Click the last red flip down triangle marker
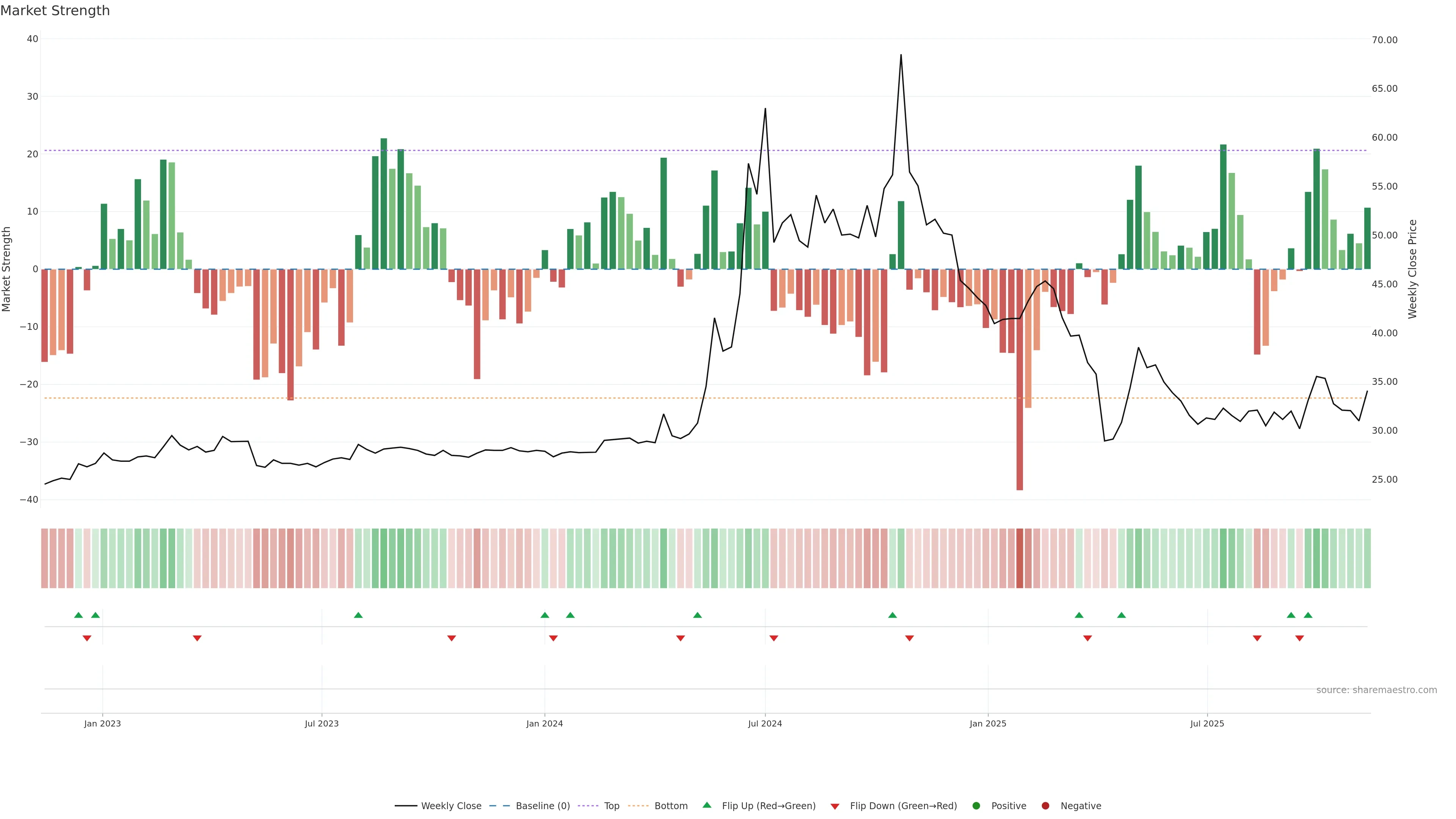Screen dimensions: 1456x819 (1299, 638)
